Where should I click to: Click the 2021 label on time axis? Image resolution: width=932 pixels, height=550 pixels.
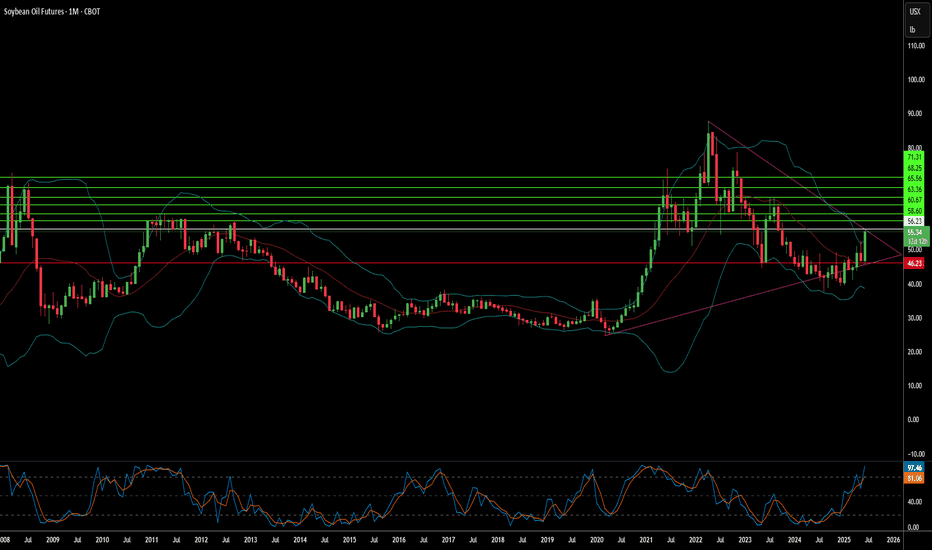(646, 540)
